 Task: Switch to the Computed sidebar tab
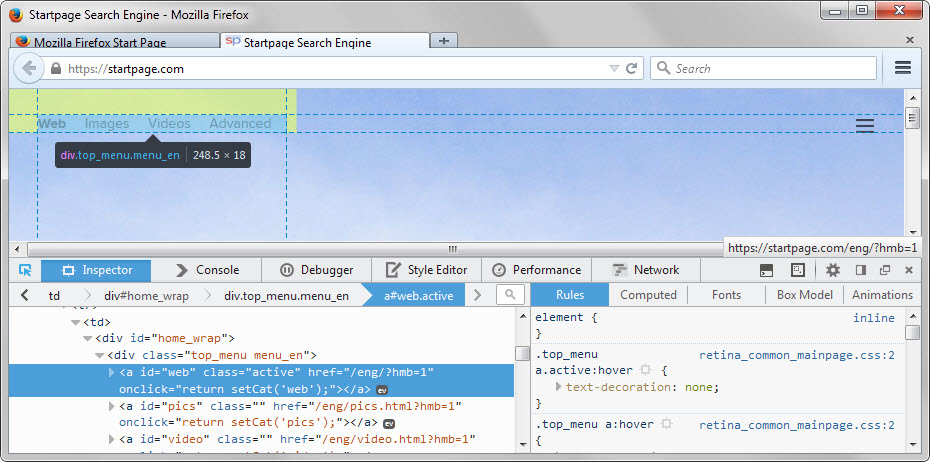(648, 295)
